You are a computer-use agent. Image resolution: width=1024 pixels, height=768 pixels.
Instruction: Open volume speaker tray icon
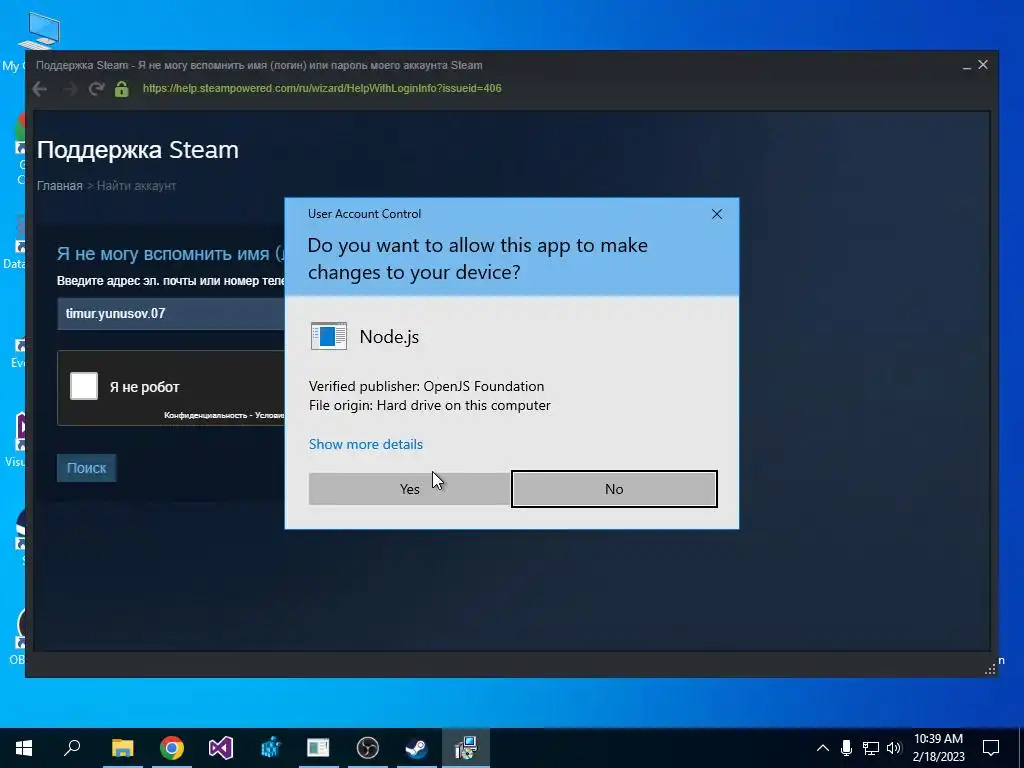tap(894, 748)
